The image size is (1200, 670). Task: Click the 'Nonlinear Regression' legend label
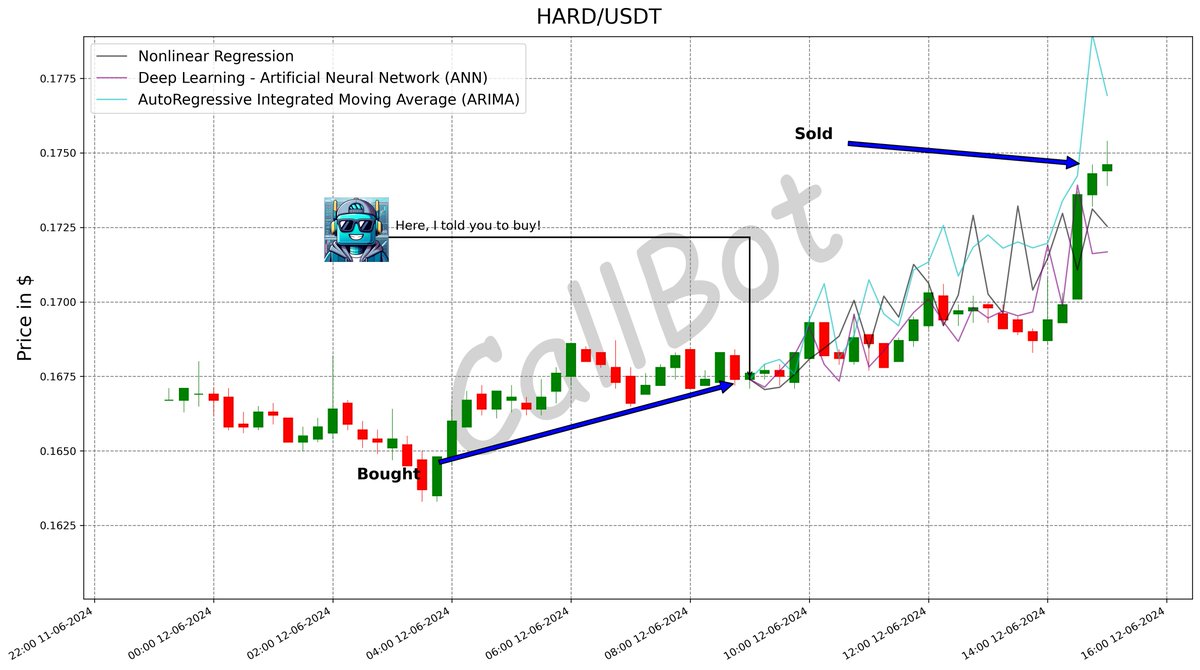[x=216, y=57]
